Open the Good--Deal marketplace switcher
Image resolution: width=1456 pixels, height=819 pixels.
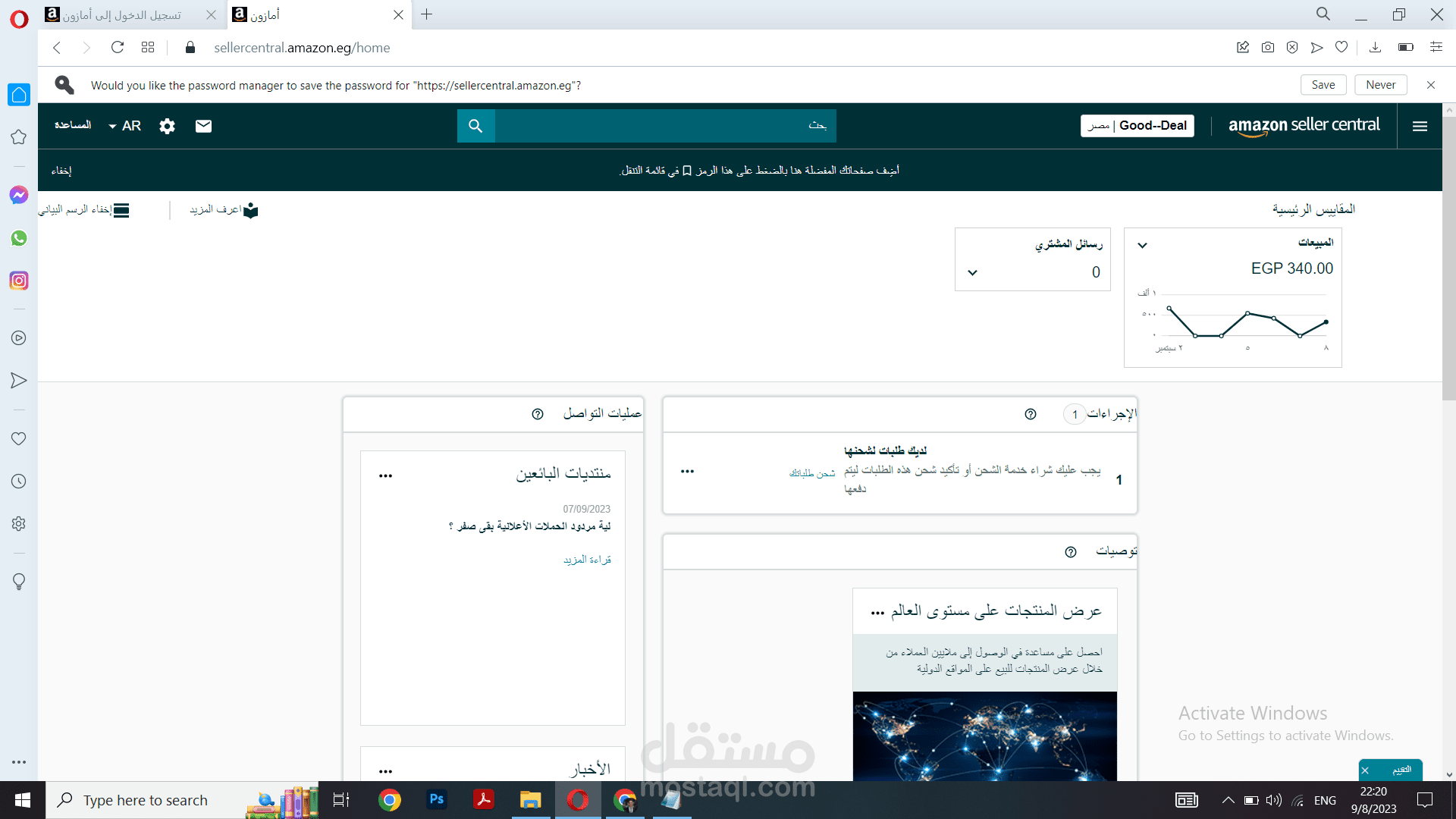pyautogui.click(x=1137, y=126)
